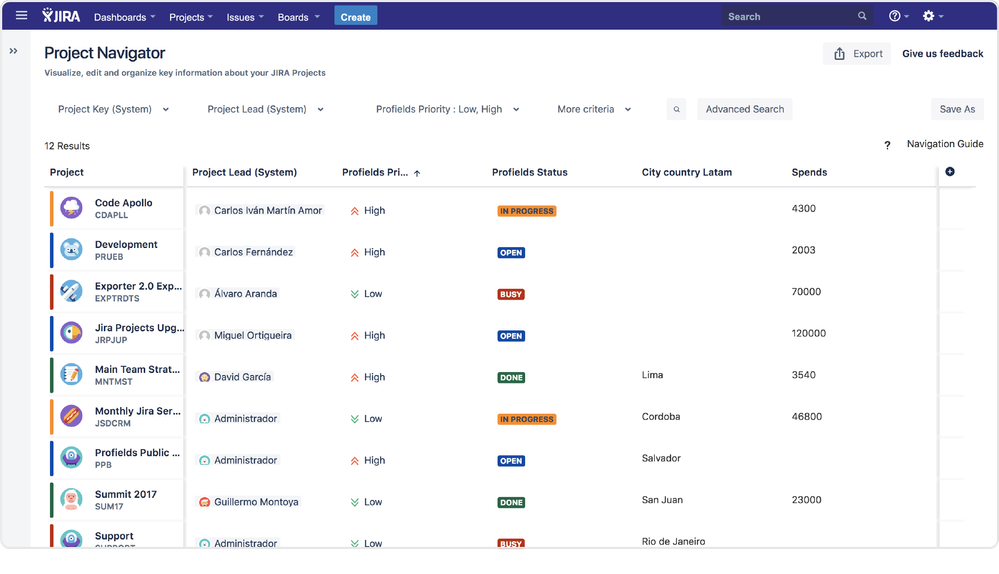Open the Project Key (System) dropdown
999x574 pixels.
pos(113,109)
